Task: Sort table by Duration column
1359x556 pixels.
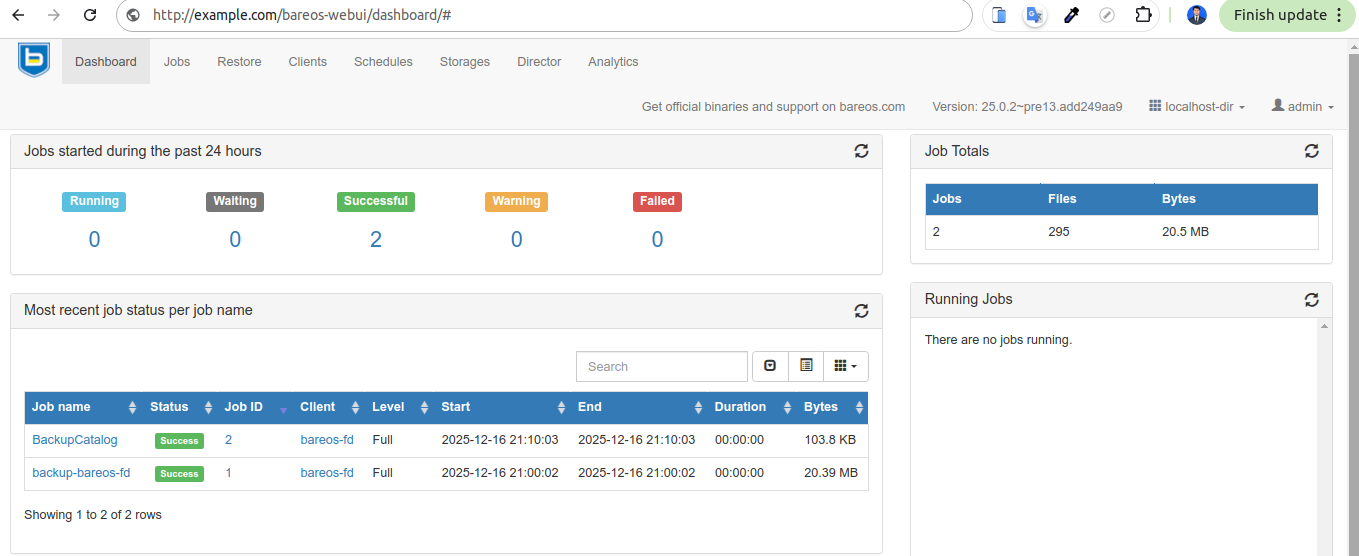Action: click(x=752, y=407)
